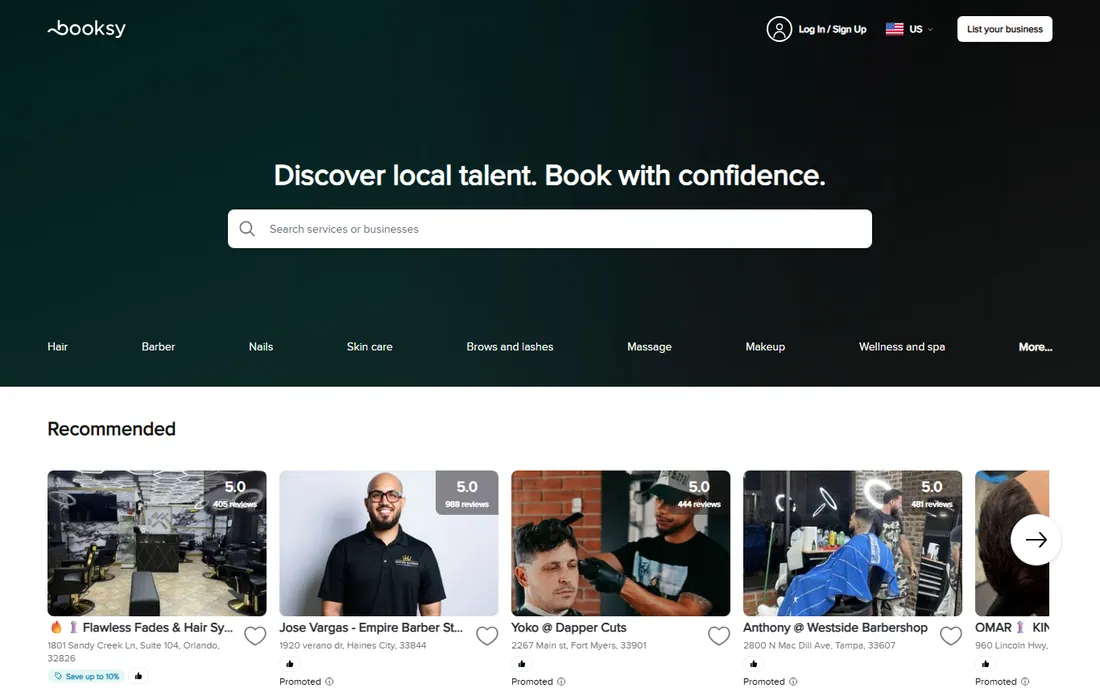1100x688 pixels.
Task: Open Anthony @ Westside Barbershop photo
Action: [852, 543]
